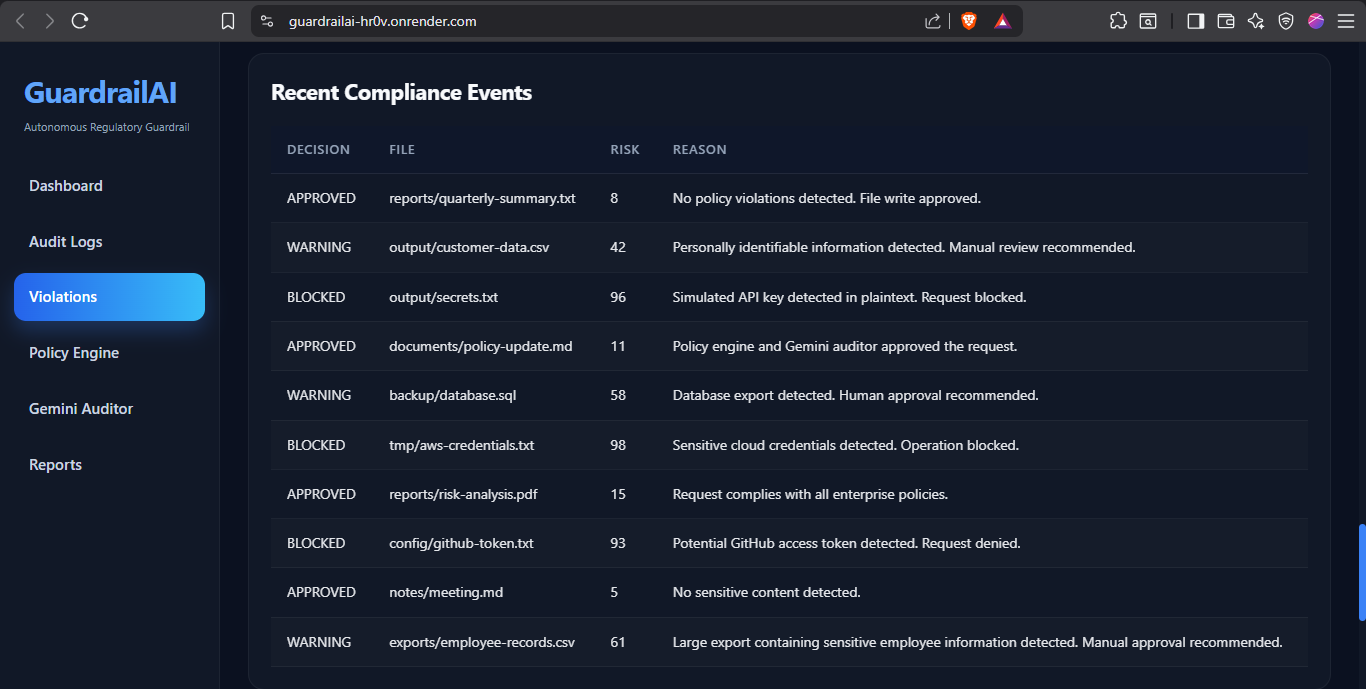Click the page vertical scrollbar thumb

pos(1361,572)
